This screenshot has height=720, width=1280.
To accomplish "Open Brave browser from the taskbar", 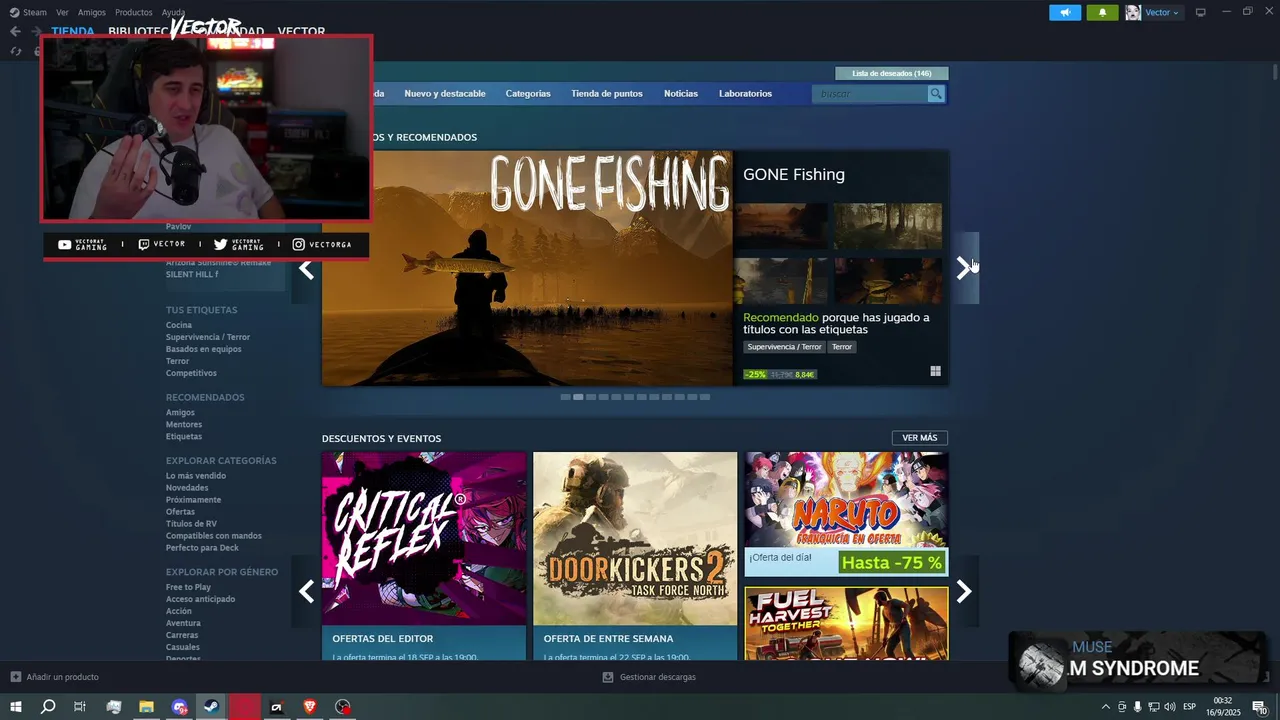I will pyautogui.click(x=310, y=707).
